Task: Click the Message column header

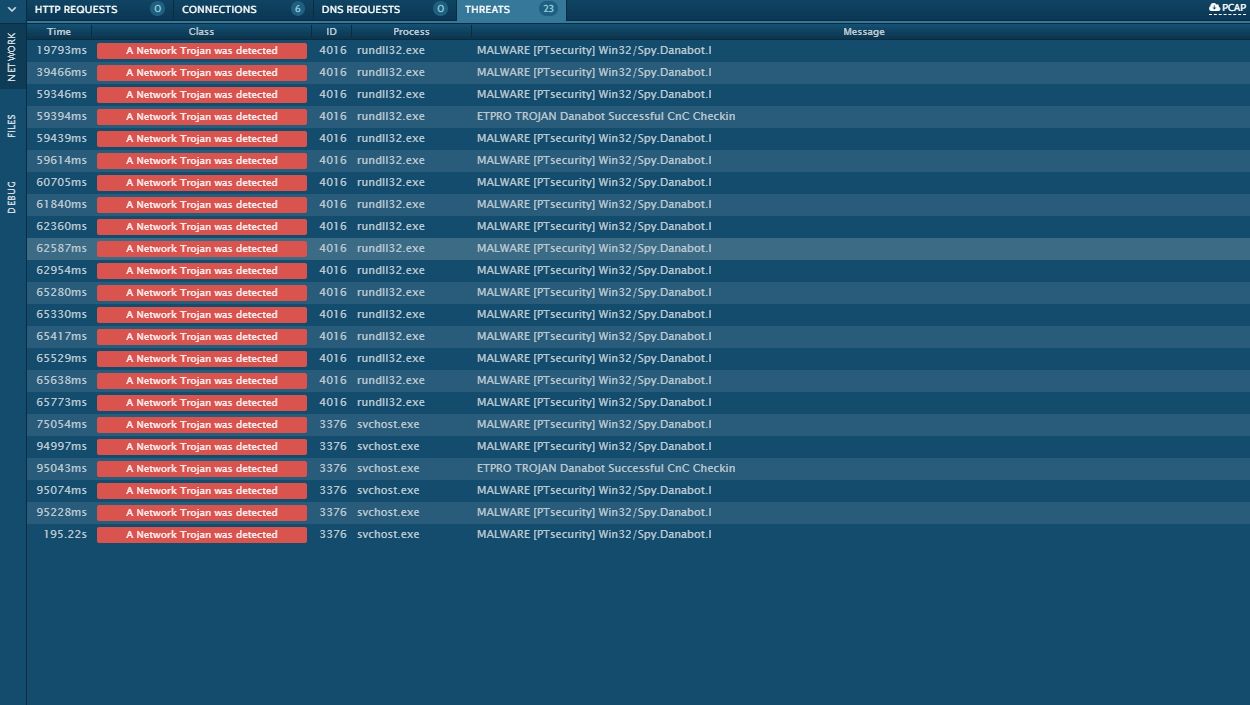Action: 863,32
